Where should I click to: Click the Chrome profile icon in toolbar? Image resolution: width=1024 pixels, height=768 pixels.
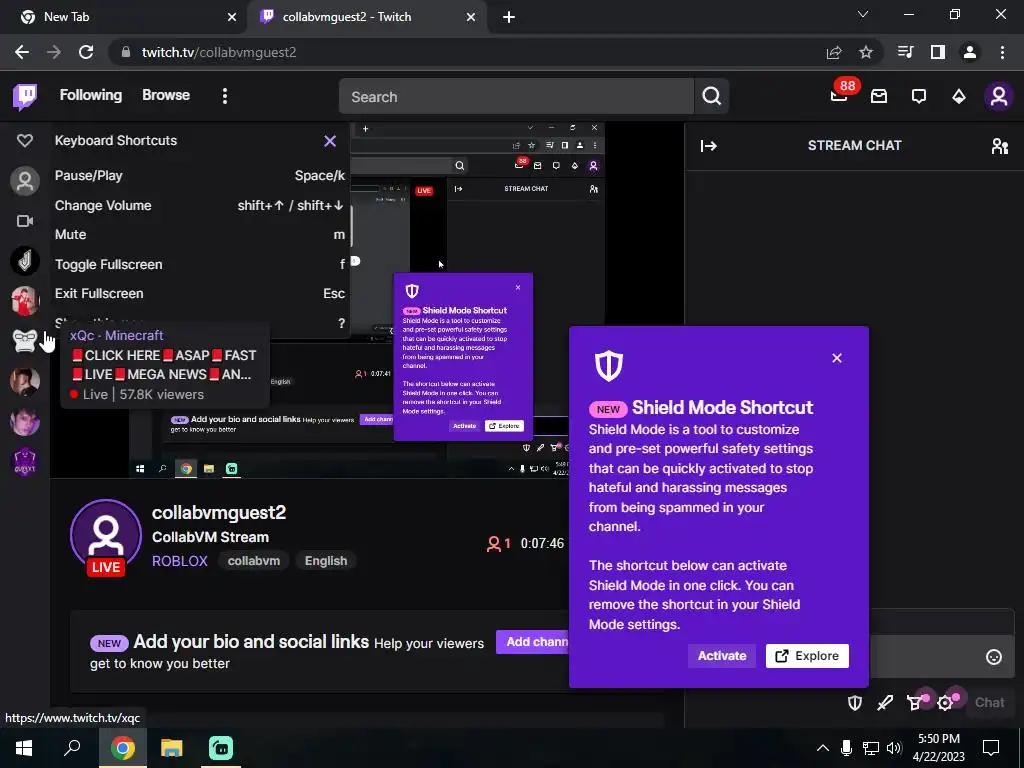(970, 52)
